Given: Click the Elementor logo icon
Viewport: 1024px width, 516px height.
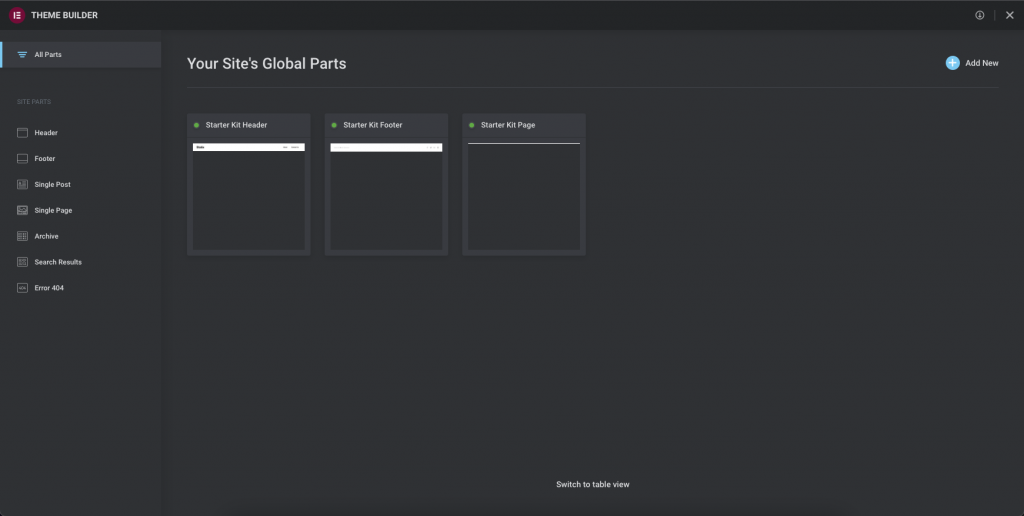Looking at the screenshot, I should (17, 15).
